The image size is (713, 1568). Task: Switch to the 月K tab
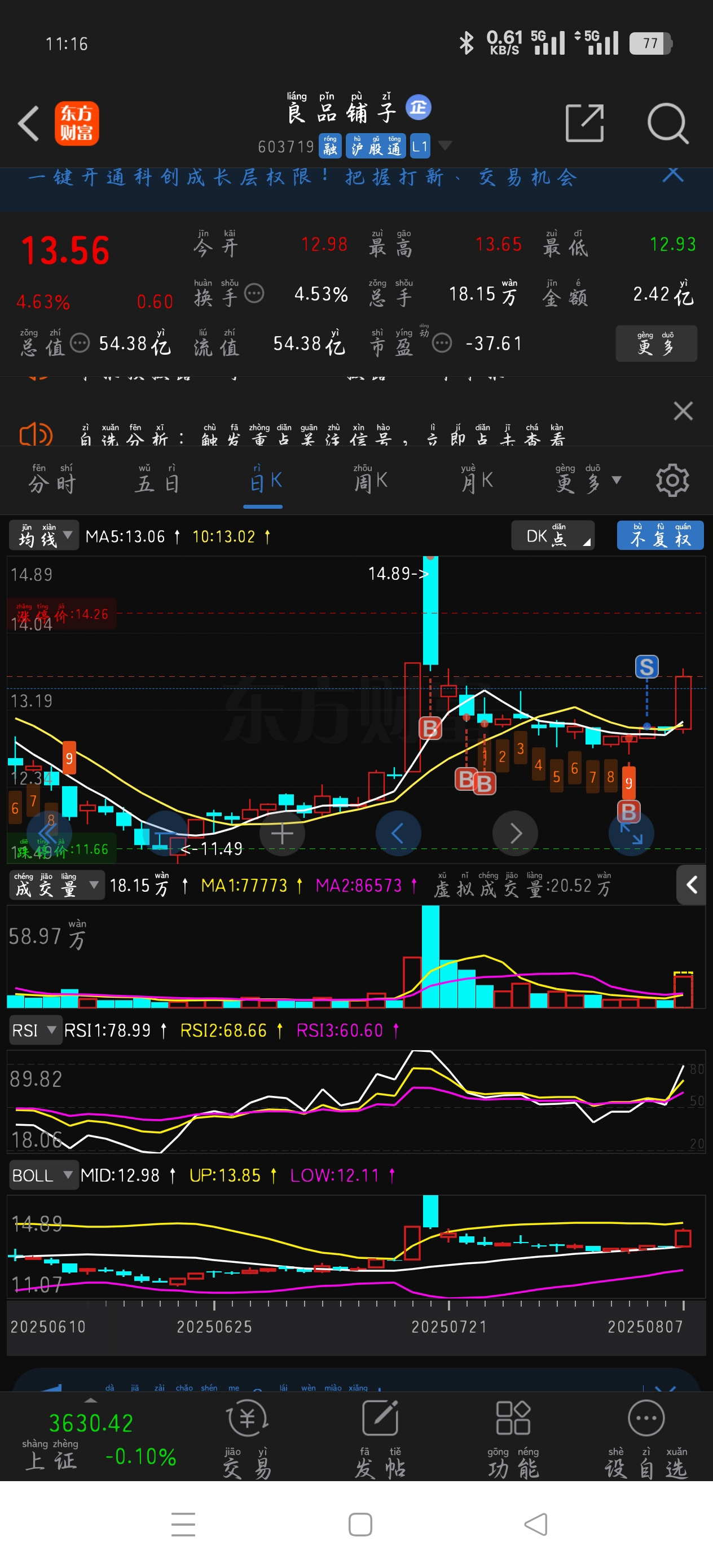pyautogui.click(x=477, y=479)
